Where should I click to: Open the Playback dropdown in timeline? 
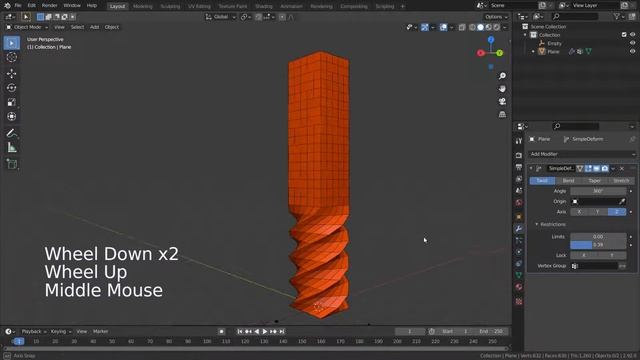[x=33, y=331]
